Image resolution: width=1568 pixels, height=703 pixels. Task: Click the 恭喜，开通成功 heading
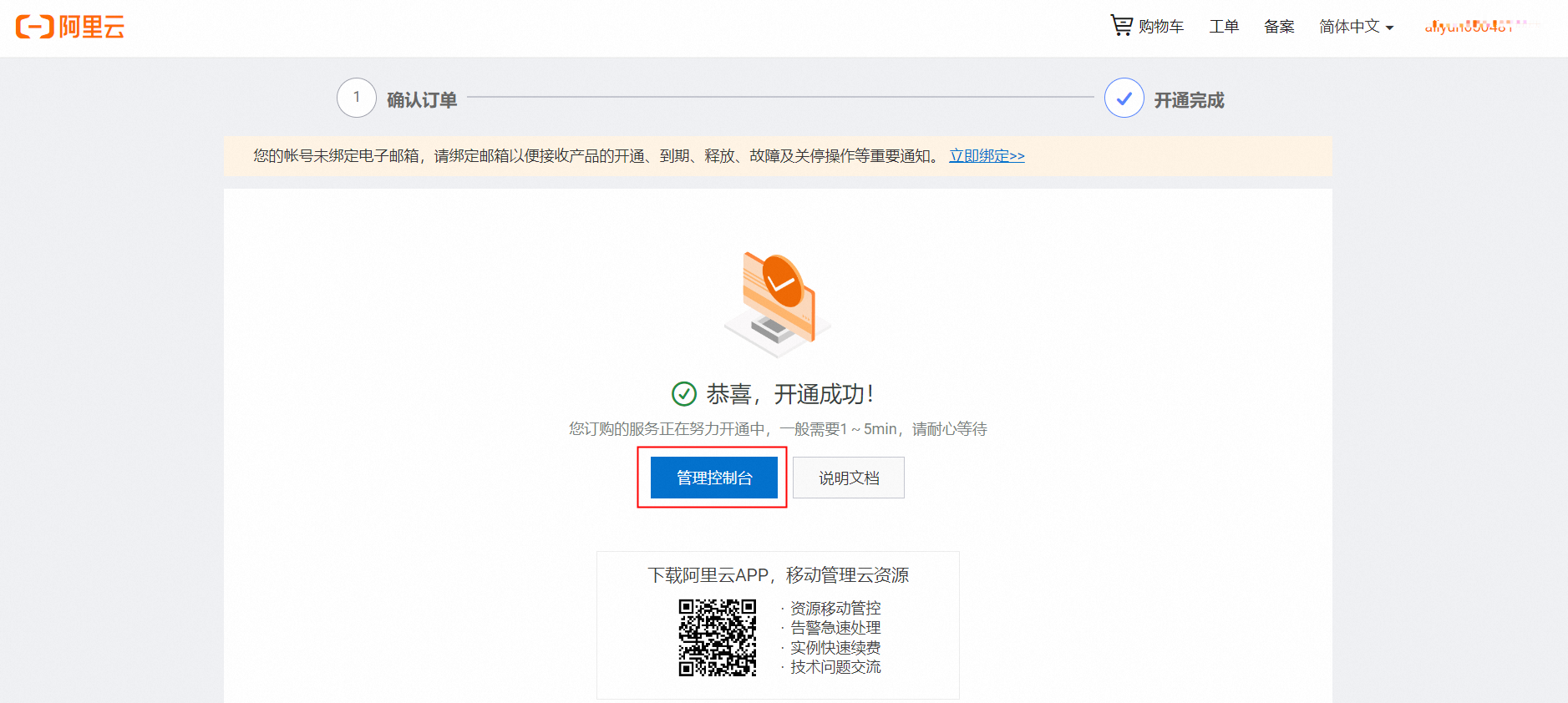click(789, 393)
